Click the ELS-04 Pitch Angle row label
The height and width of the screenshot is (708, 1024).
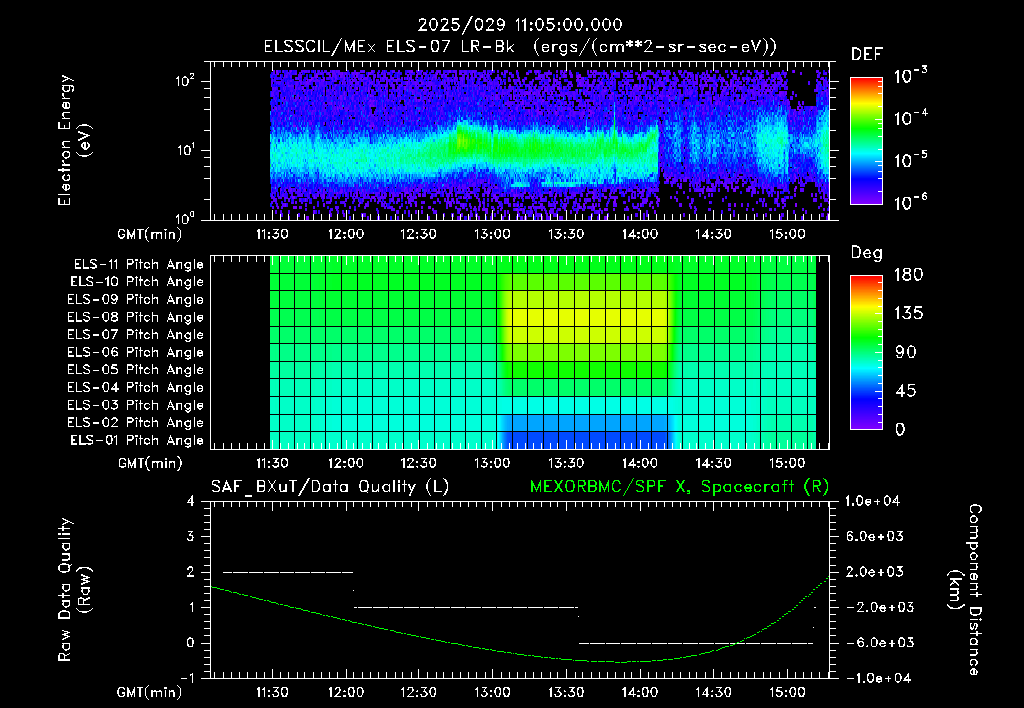pyautogui.click(x=136, y=388)
